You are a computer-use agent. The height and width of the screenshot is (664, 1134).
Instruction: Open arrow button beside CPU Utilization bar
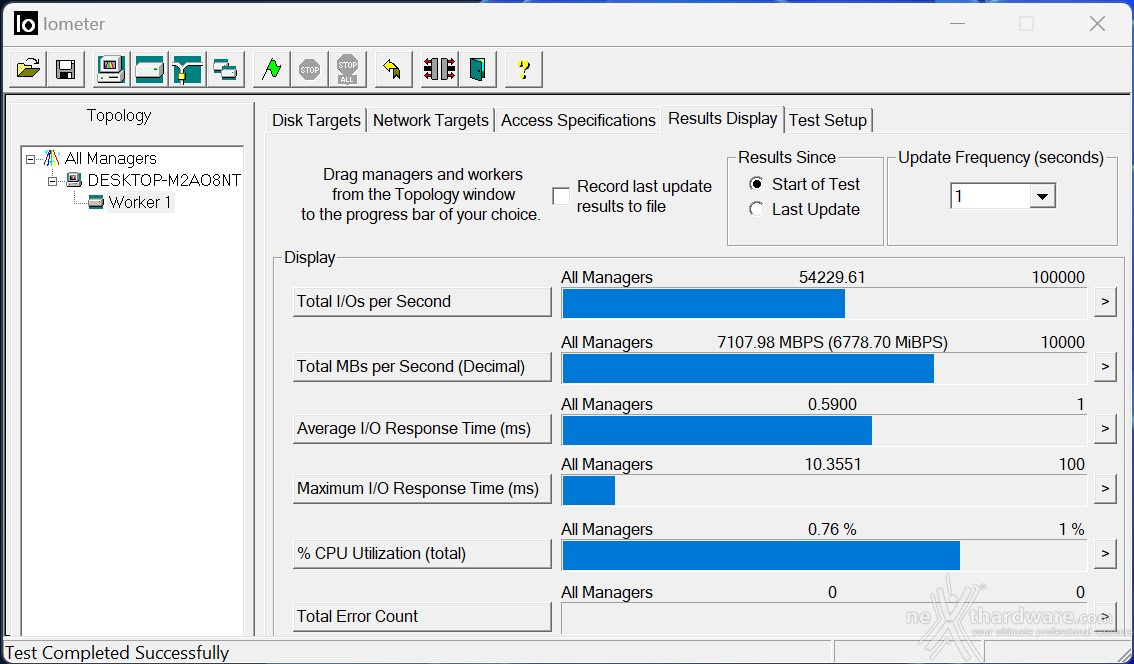pyautogui.click(x=1104, y=554)
